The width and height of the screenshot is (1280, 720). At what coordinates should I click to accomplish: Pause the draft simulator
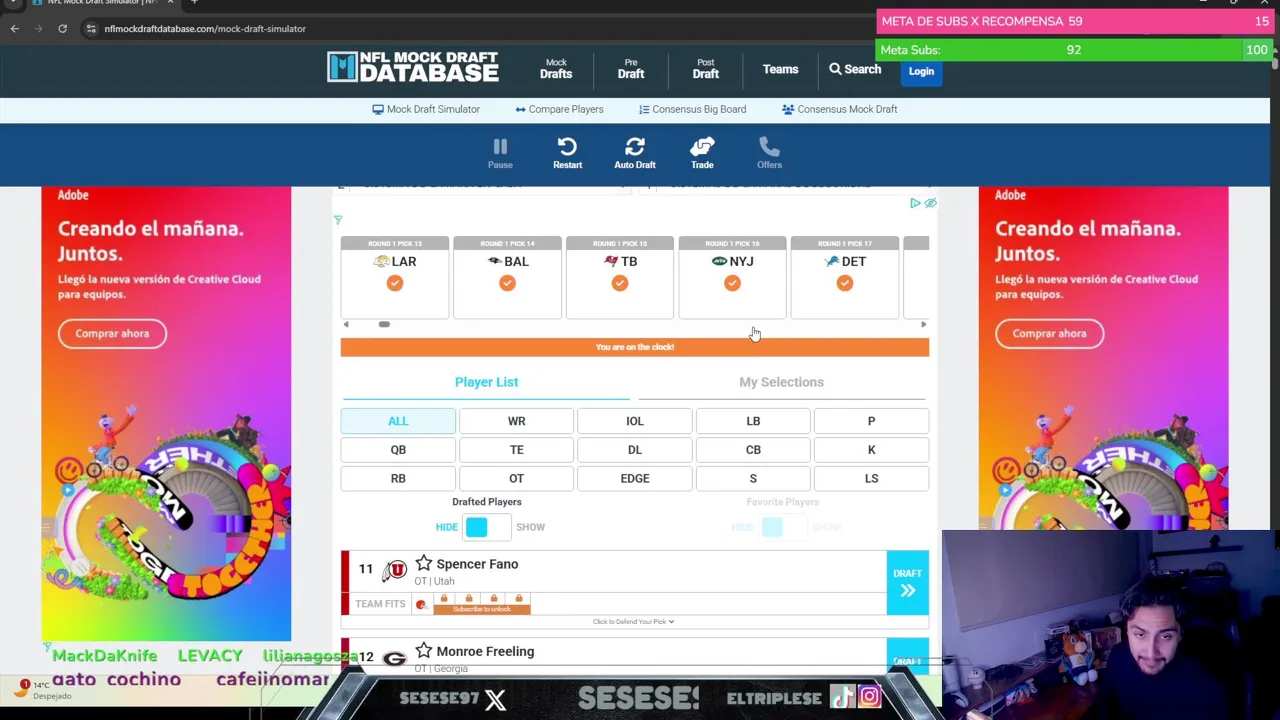click(x=500, y=153)
